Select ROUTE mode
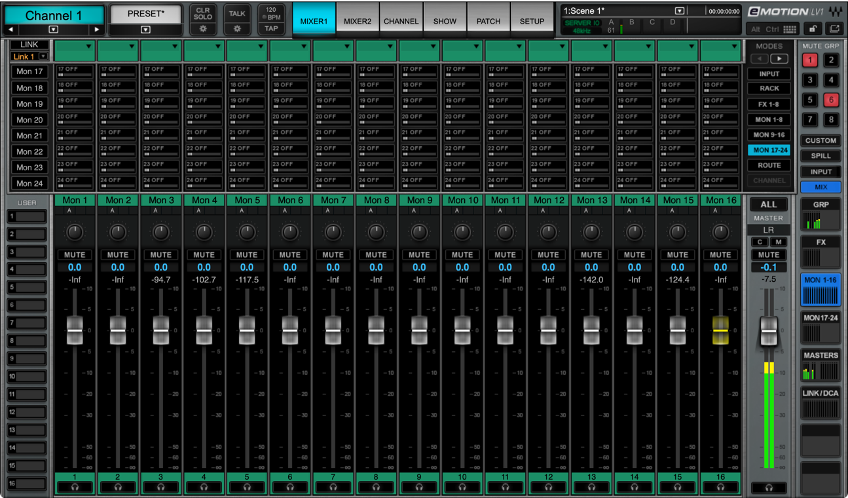The image size is (848, 498). tap(768, 165)
